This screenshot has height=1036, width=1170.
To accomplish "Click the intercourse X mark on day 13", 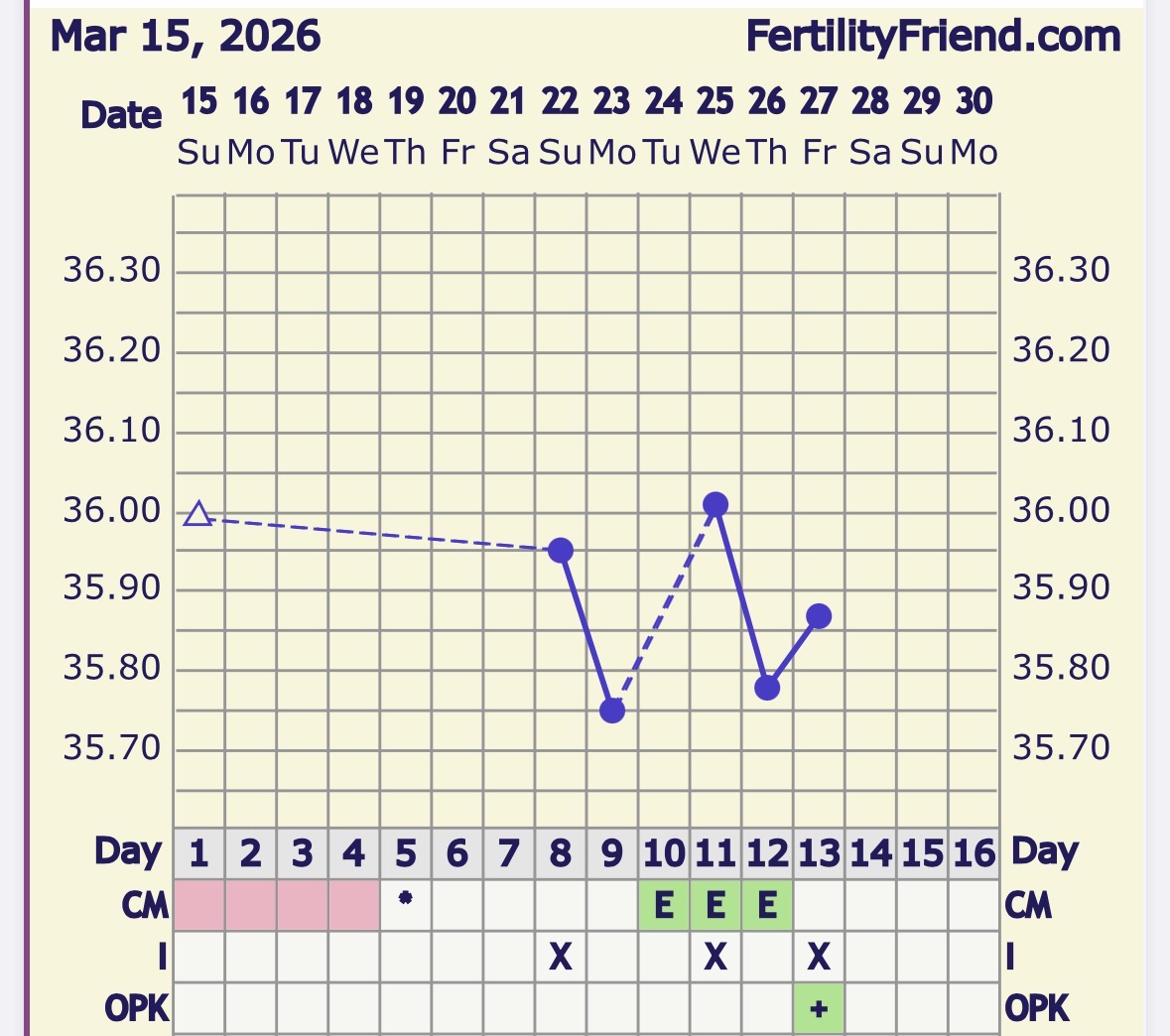I will pyautogui.click(x=819, y=957).
